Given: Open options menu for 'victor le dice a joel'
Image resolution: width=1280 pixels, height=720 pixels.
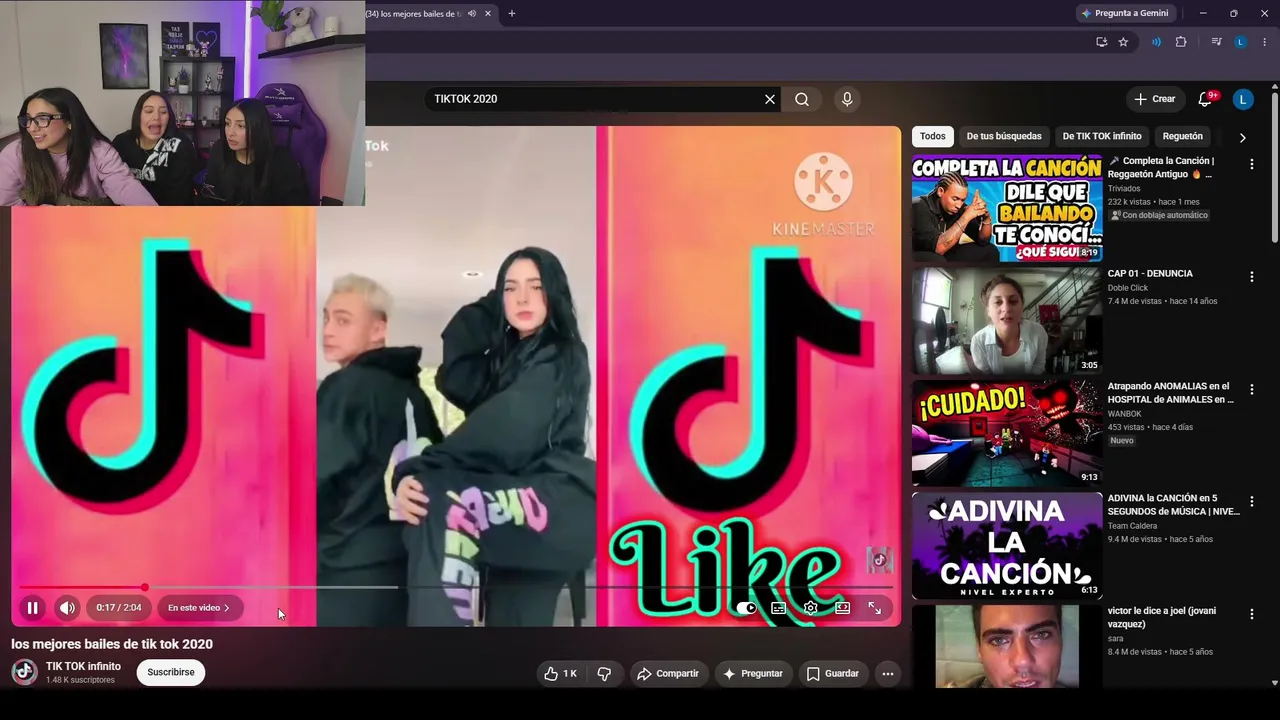Looking at the screenshot, I should [x=1252, y=614].
